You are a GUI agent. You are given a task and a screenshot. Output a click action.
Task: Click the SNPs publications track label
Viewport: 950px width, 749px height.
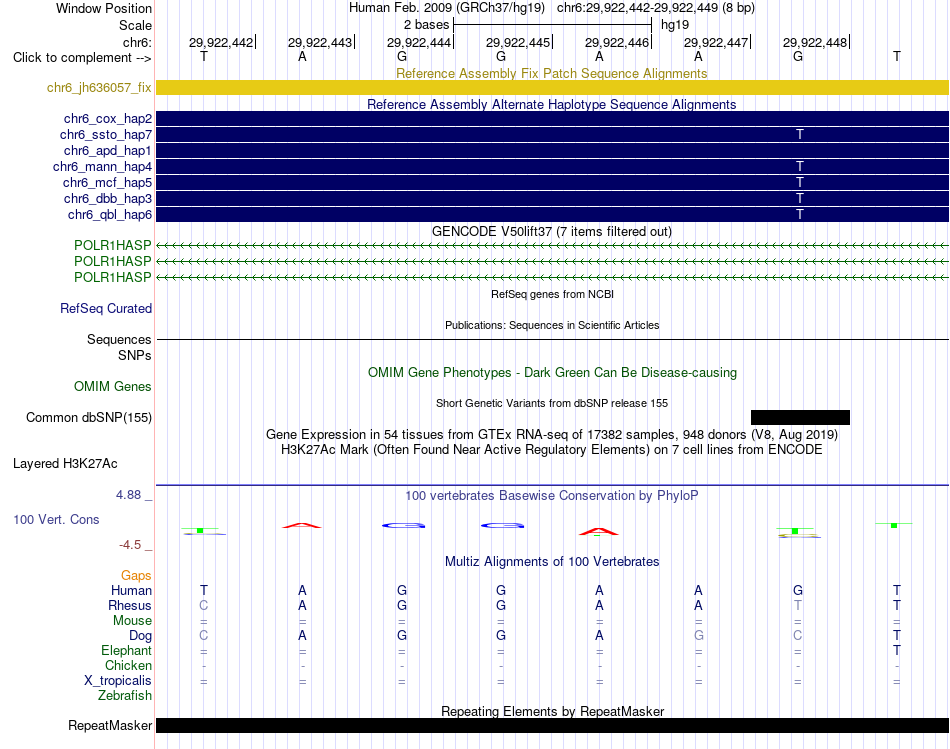click(x=135, y=355)
